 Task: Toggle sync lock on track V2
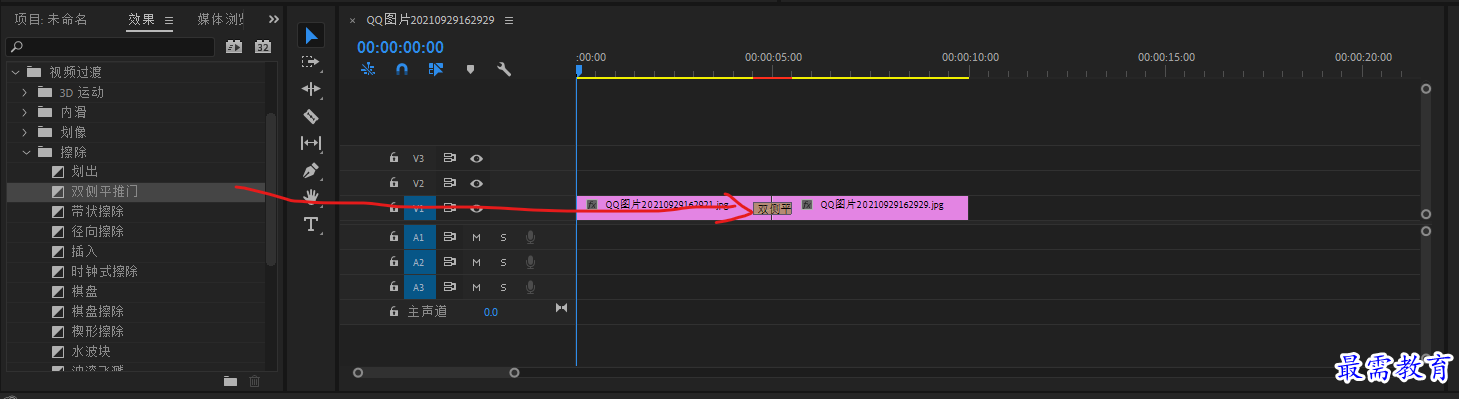[450, 183]
